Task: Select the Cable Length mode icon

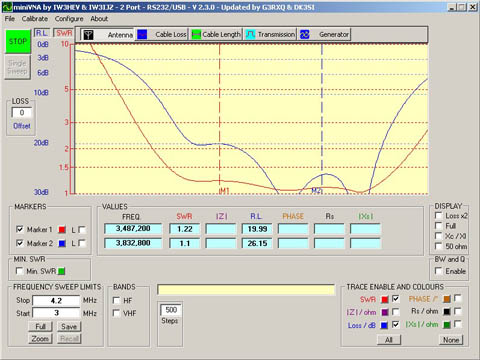Action: pyautogui.click(x=196, y=35)
